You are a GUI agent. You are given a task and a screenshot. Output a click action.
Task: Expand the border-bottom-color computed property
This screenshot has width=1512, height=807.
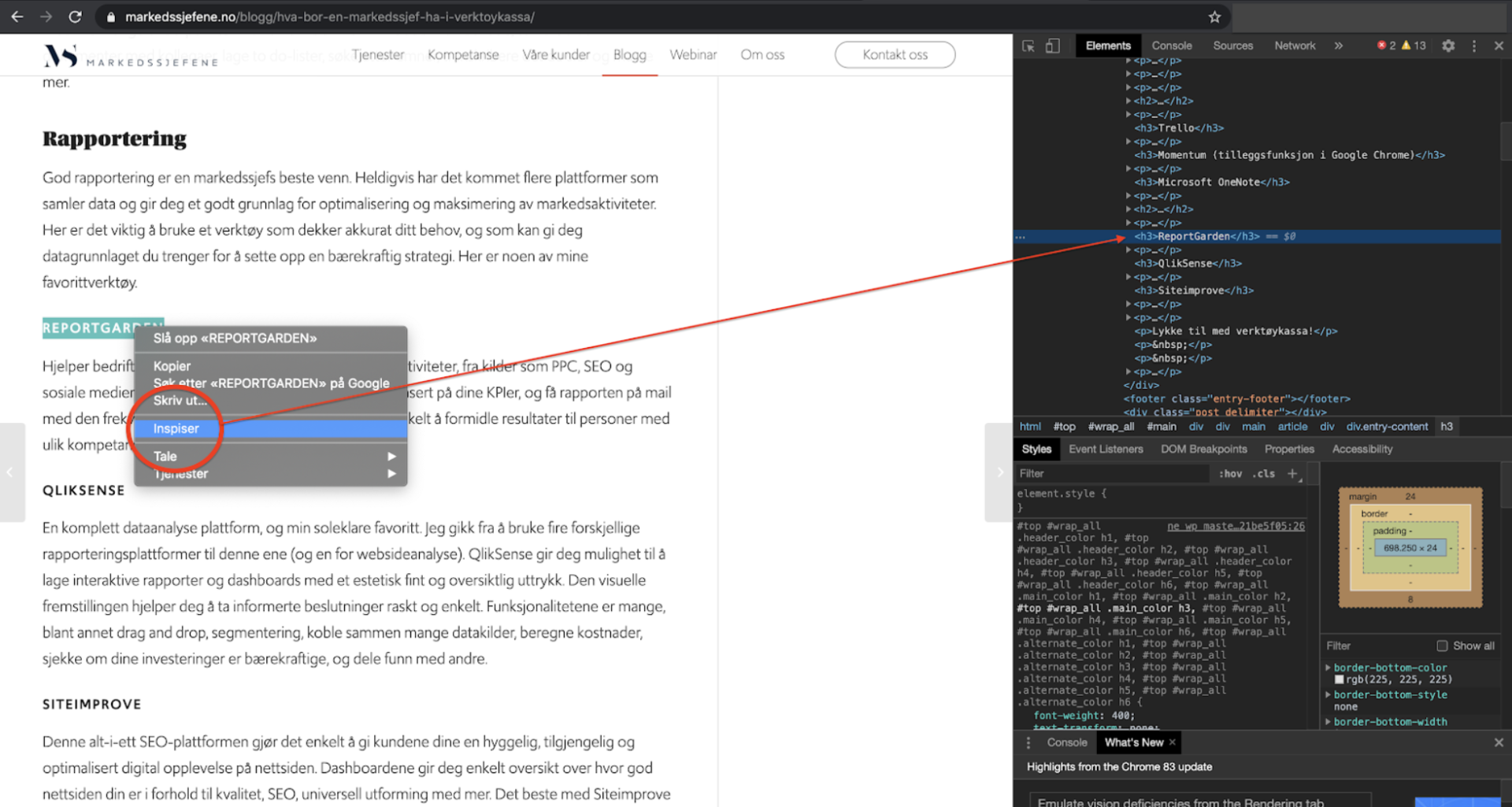(1328, 668)
